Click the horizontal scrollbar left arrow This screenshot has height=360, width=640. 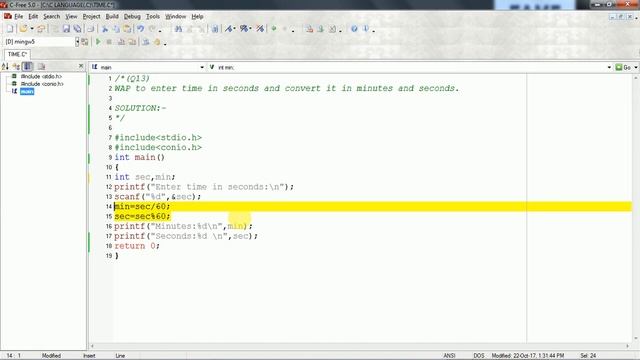[92, 346]
